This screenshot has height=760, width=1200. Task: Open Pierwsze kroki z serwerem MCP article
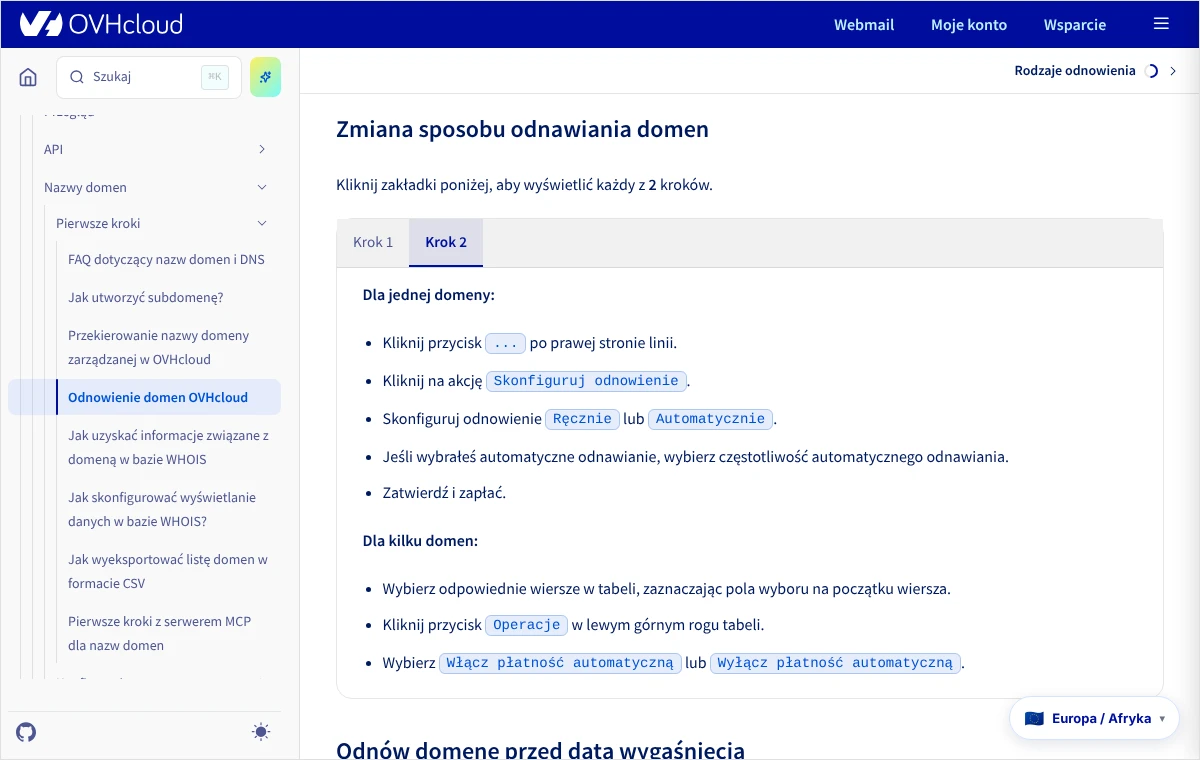(160, 634)
